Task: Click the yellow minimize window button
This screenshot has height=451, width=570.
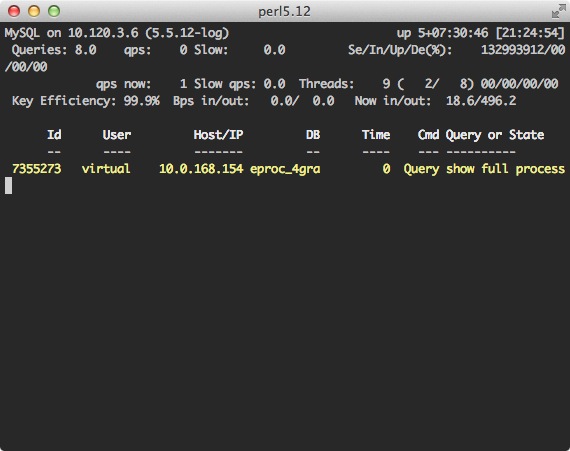Action: (34, 11)
